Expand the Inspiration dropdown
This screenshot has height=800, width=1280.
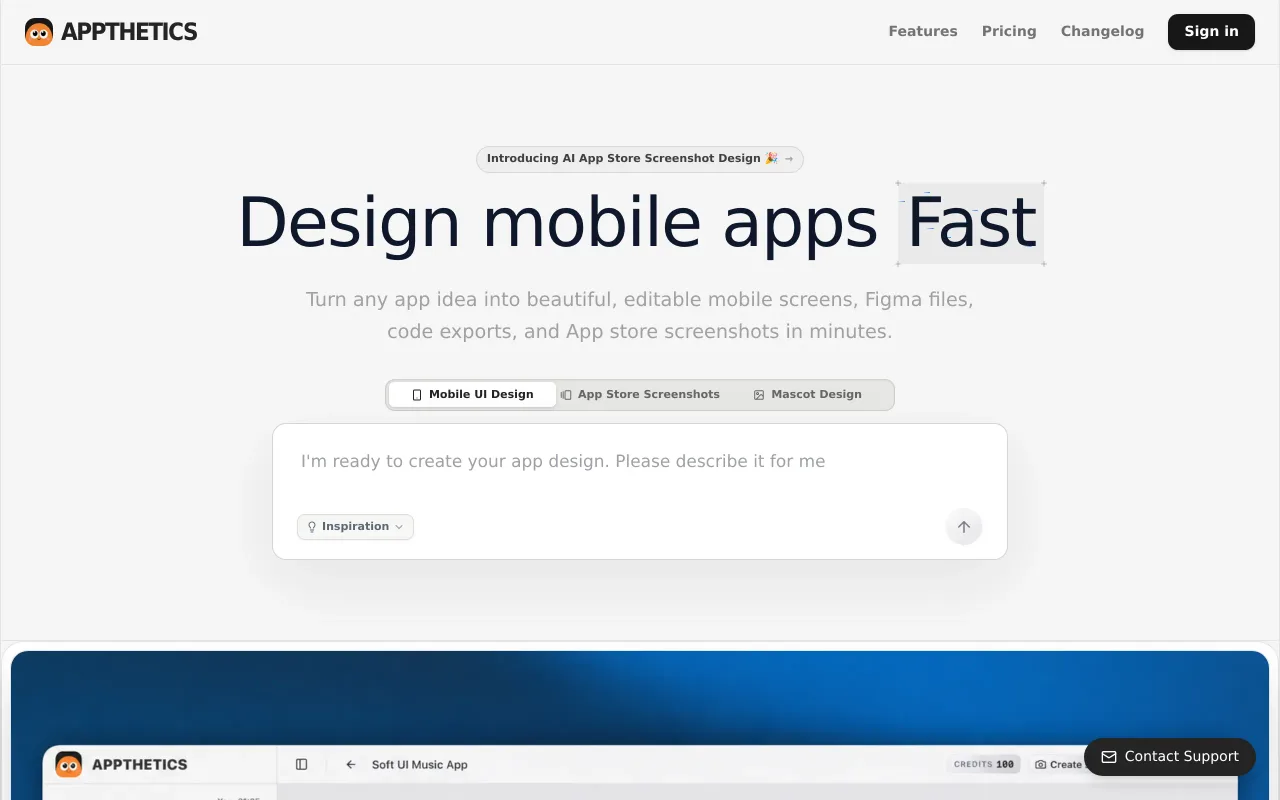point(355,527)
